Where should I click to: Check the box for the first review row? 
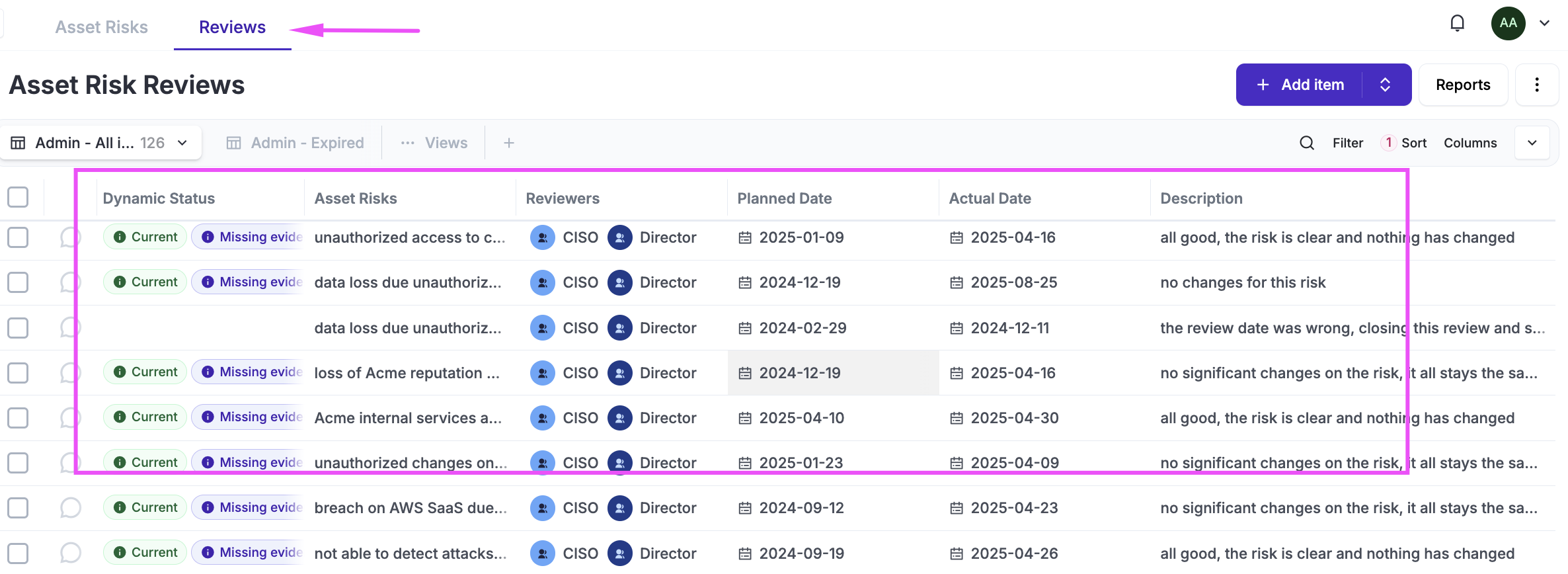[18, 237]
